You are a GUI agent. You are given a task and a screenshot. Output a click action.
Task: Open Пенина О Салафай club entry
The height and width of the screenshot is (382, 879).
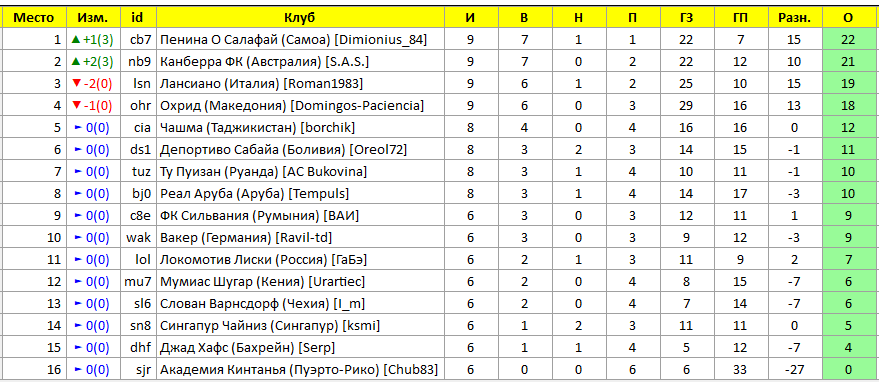pyautogui.click(x=294, y=40)
